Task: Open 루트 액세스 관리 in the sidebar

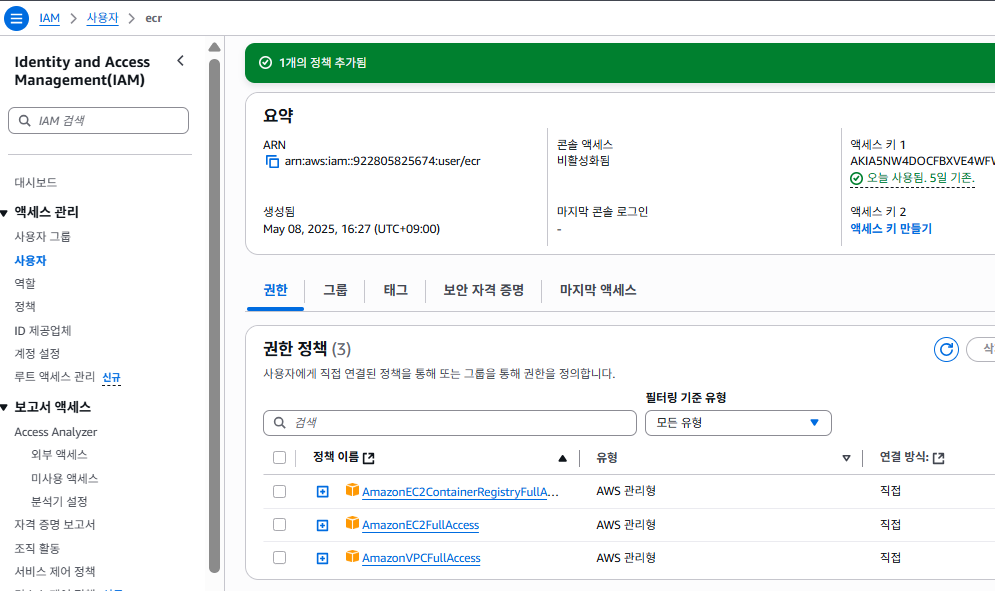Action: coord(55,376)
